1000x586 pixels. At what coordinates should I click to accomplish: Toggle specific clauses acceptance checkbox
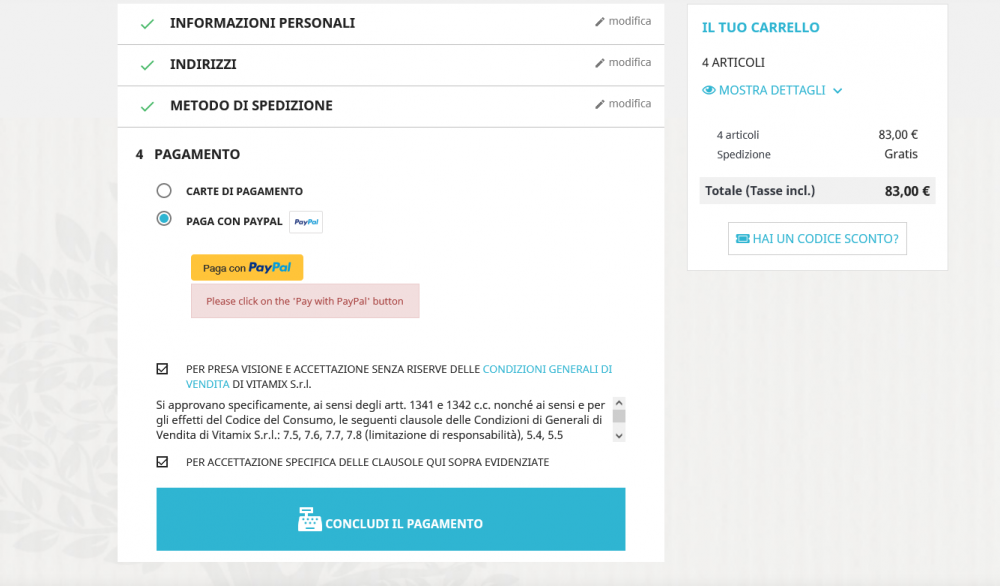point(162,462)
